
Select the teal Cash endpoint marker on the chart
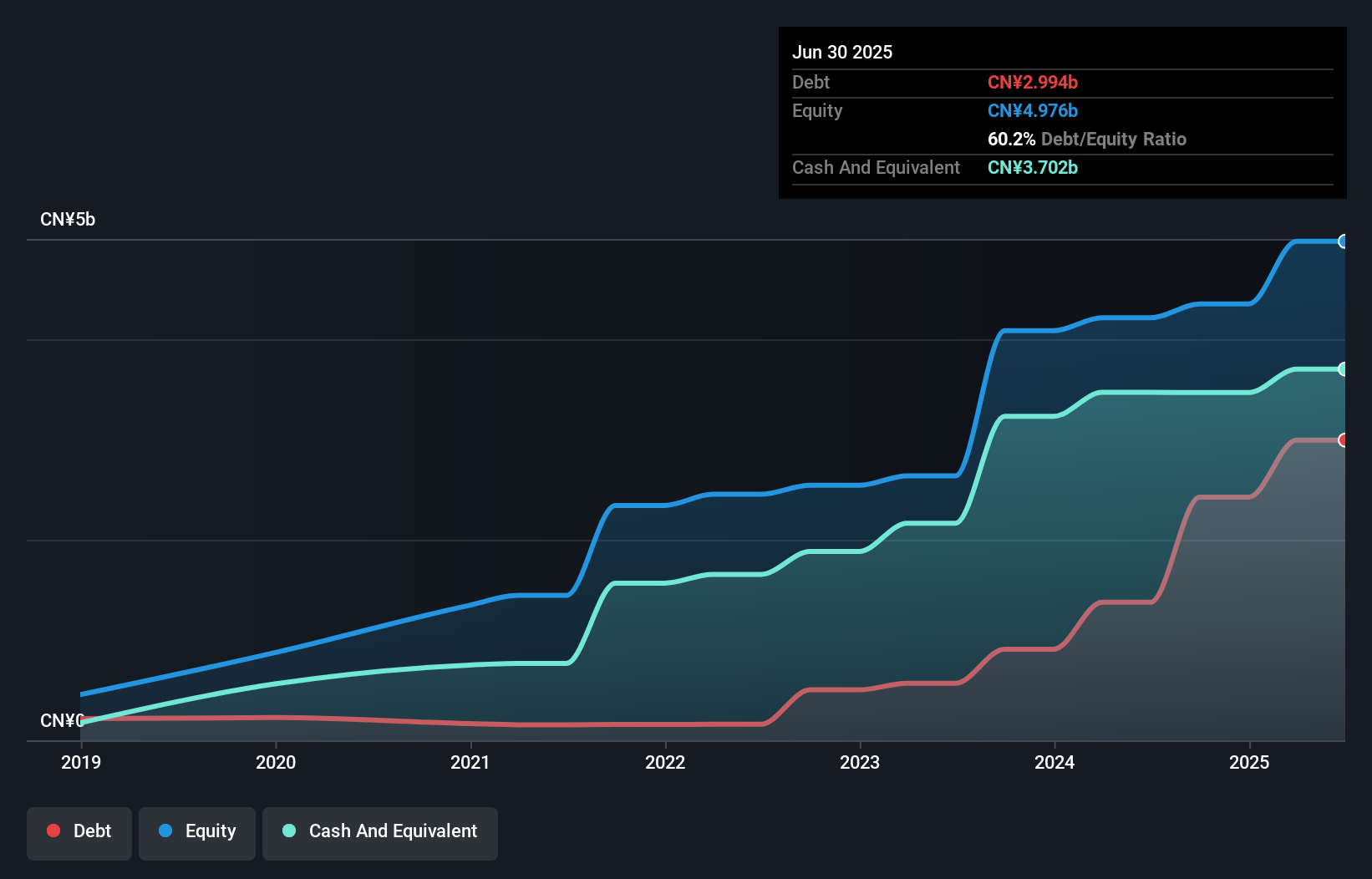tap(1344, 368)
